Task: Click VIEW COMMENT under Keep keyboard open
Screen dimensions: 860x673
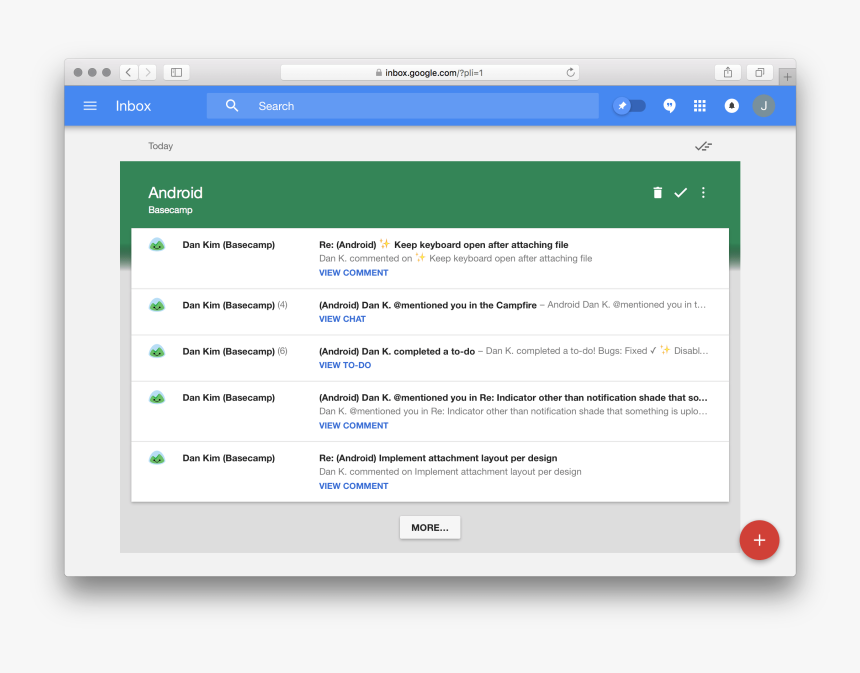Action: [354, 273]
